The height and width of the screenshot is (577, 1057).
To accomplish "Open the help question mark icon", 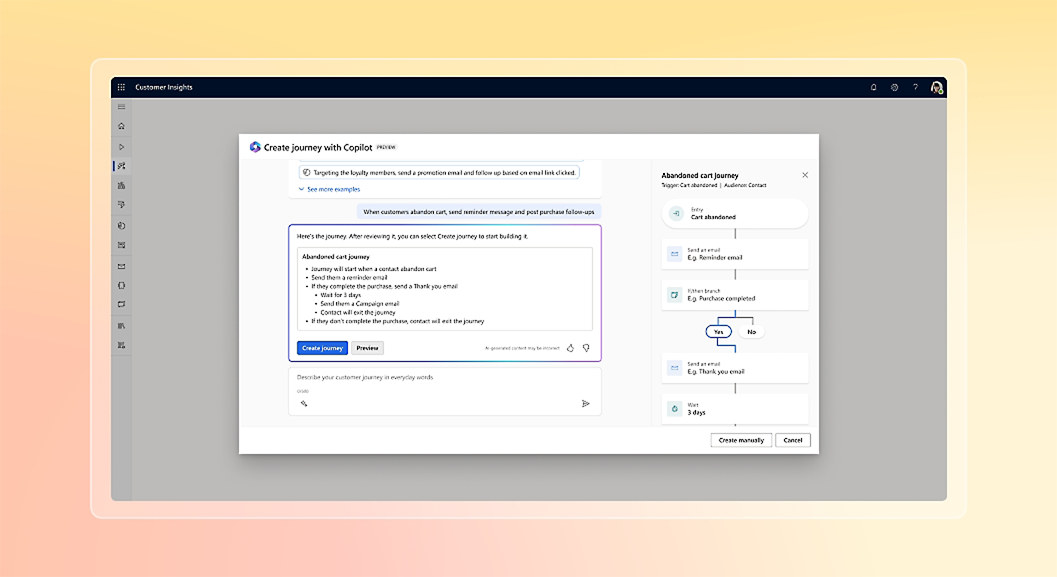I will click(x=915, y=87).
